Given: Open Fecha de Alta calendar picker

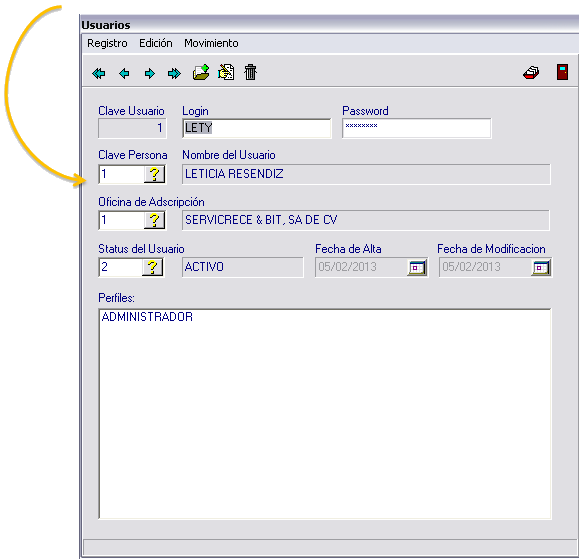Looking at the screenshot, I should 417,267.
